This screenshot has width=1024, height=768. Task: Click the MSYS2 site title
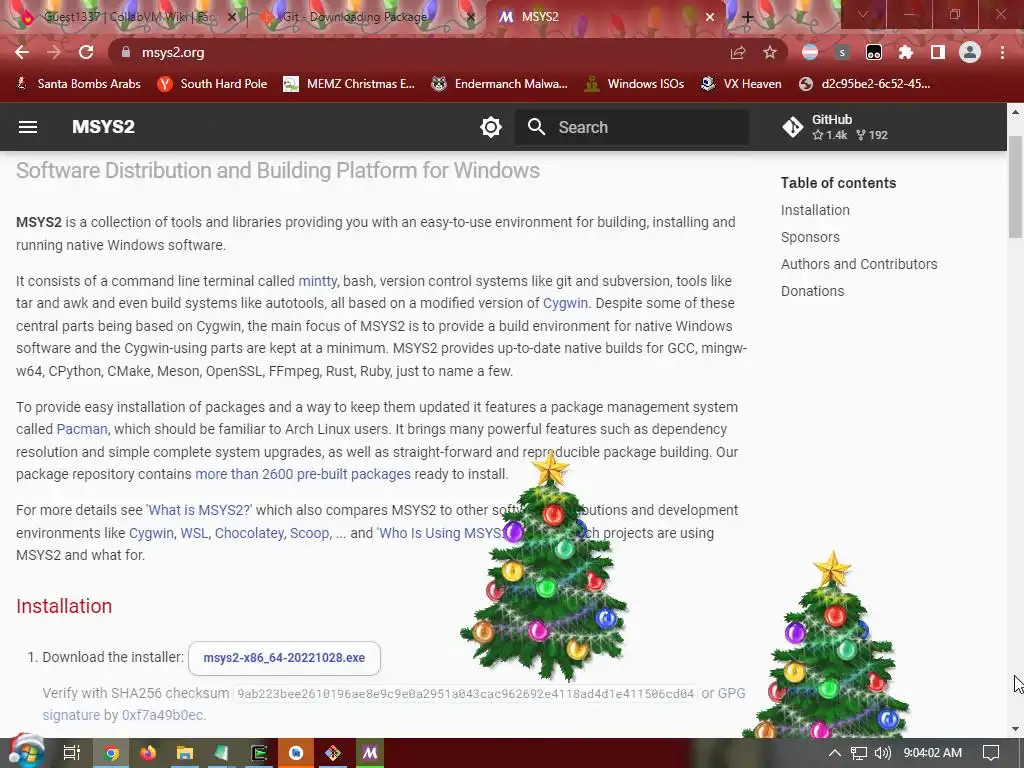tap(103, 127)
